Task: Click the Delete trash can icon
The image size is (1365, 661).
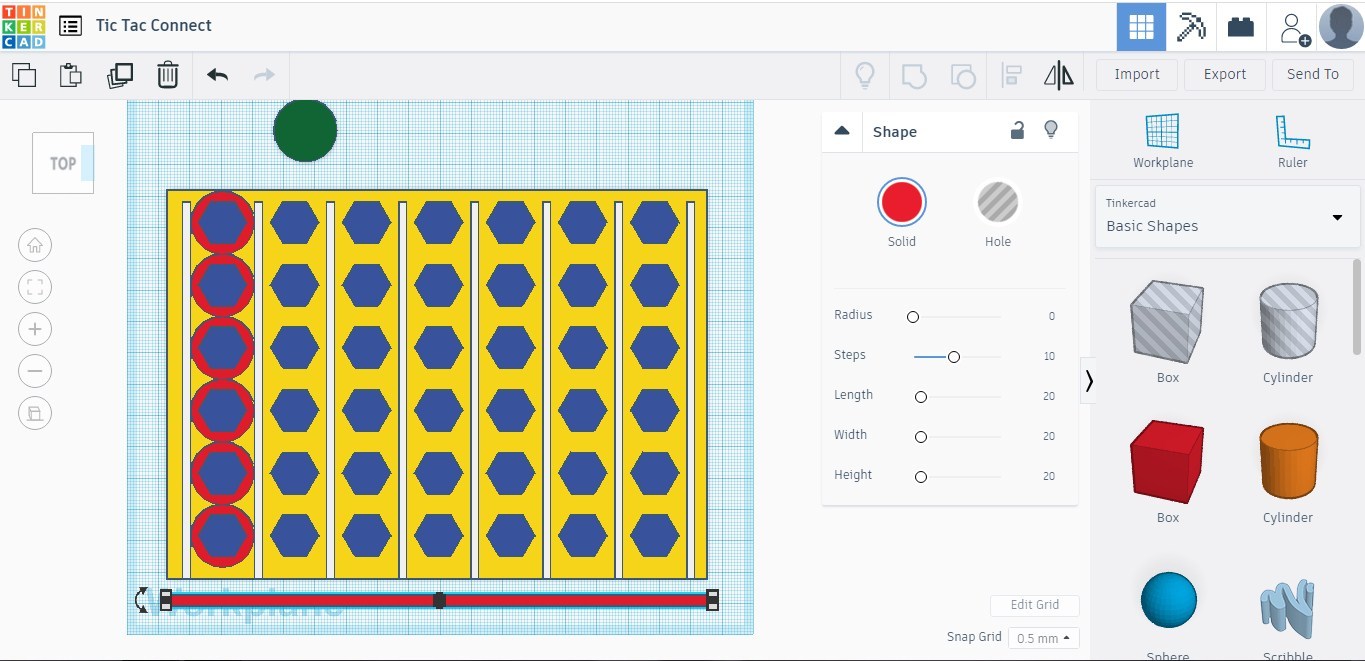Action: [168, 75]
